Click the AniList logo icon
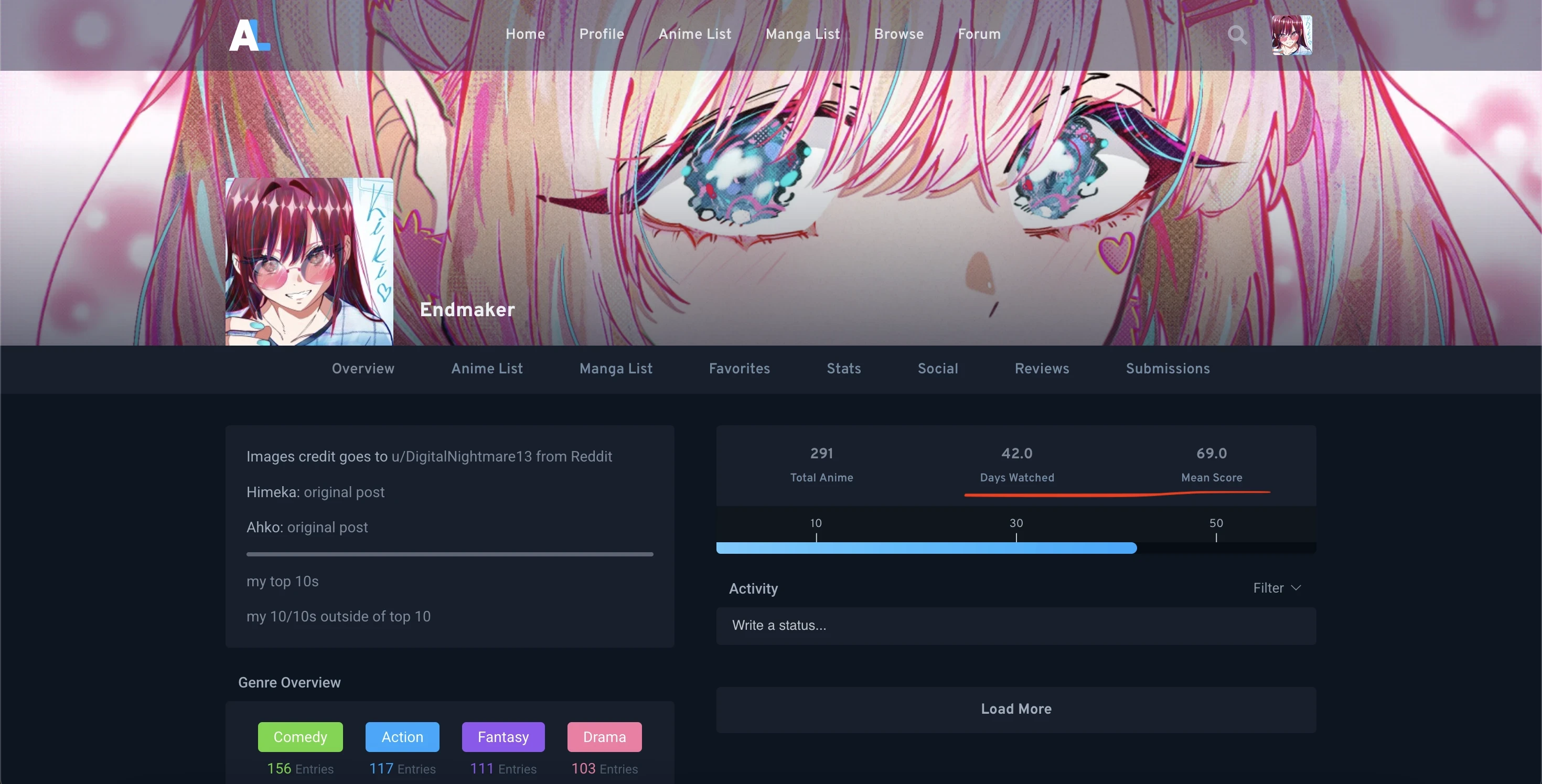Viewport: 1542px width, 784px height. click(x=250, y=35)
